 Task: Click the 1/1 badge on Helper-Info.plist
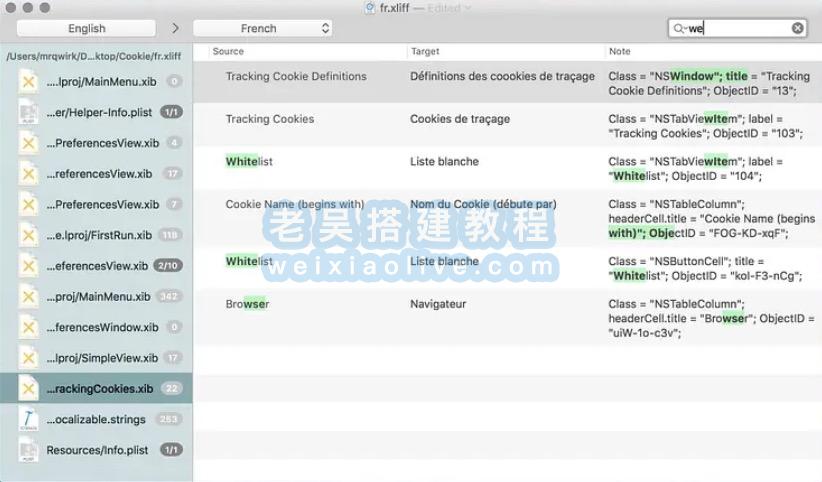pyautogui.click(x=171, y=112)
